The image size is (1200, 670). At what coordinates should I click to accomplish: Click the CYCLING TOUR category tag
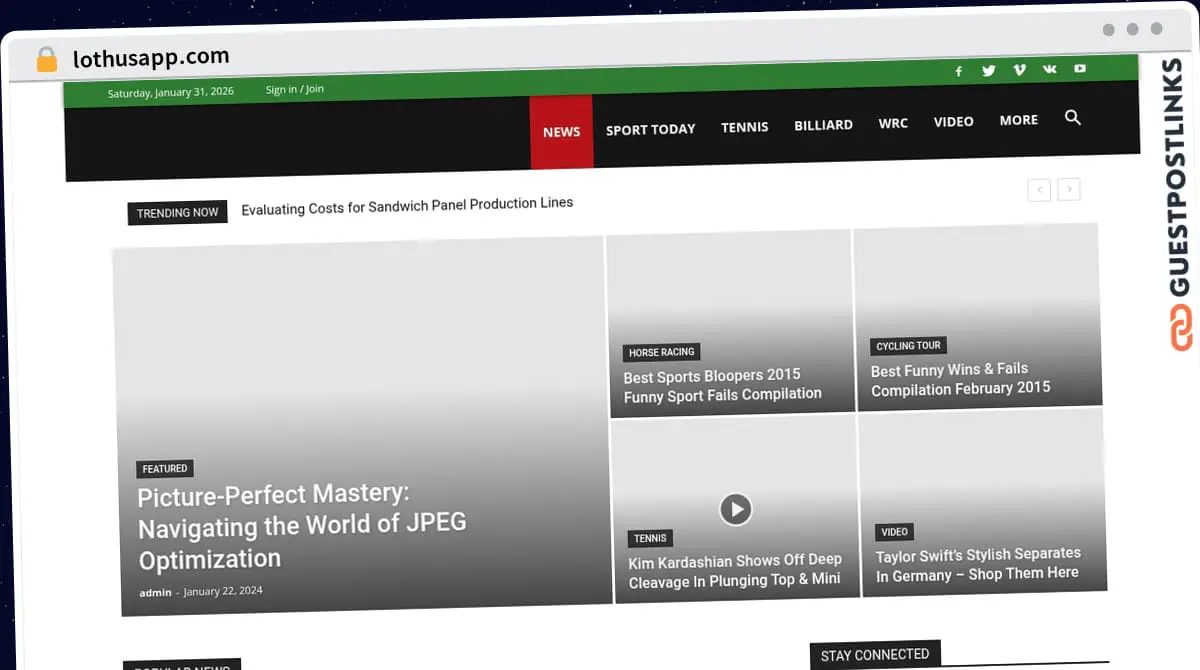[908, 346]
